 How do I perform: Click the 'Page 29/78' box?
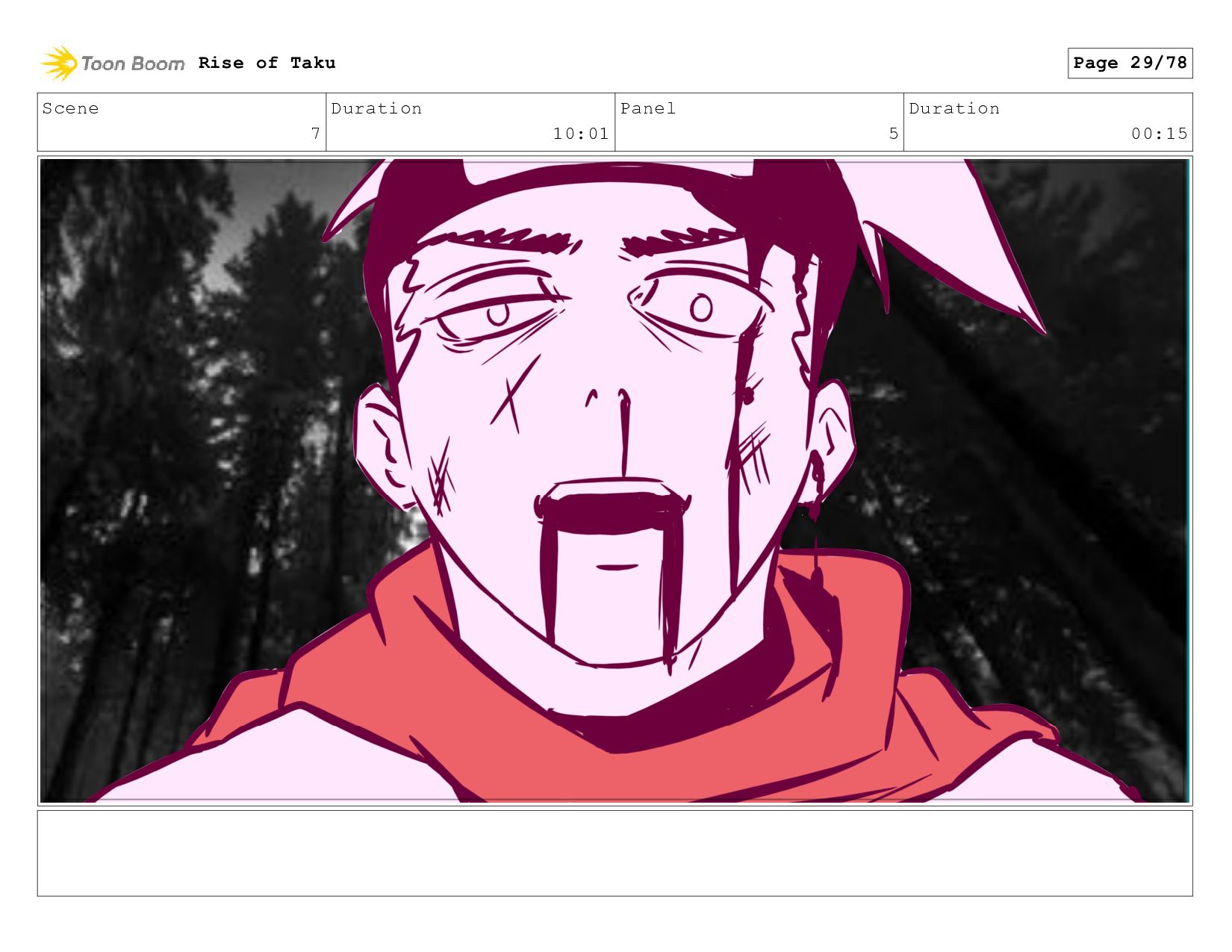pyautogui.click(x=1130, y=63)
